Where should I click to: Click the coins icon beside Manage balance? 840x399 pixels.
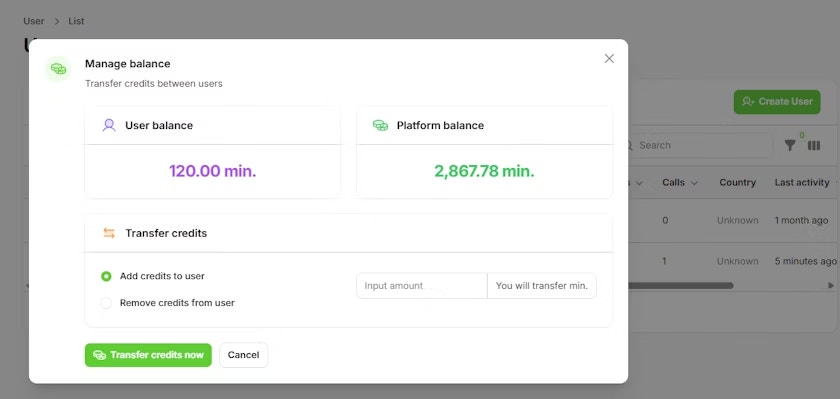pyautogui.click(x=58, y=69)
